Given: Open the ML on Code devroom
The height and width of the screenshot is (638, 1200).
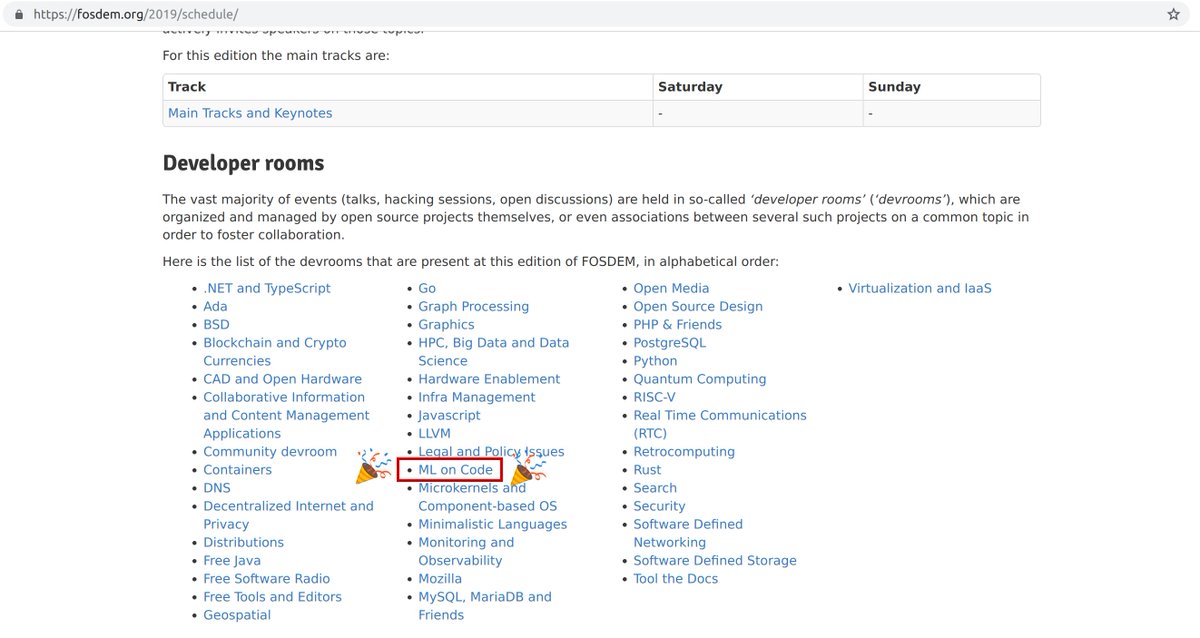Looking at the screenshot, I should (455, 469).
